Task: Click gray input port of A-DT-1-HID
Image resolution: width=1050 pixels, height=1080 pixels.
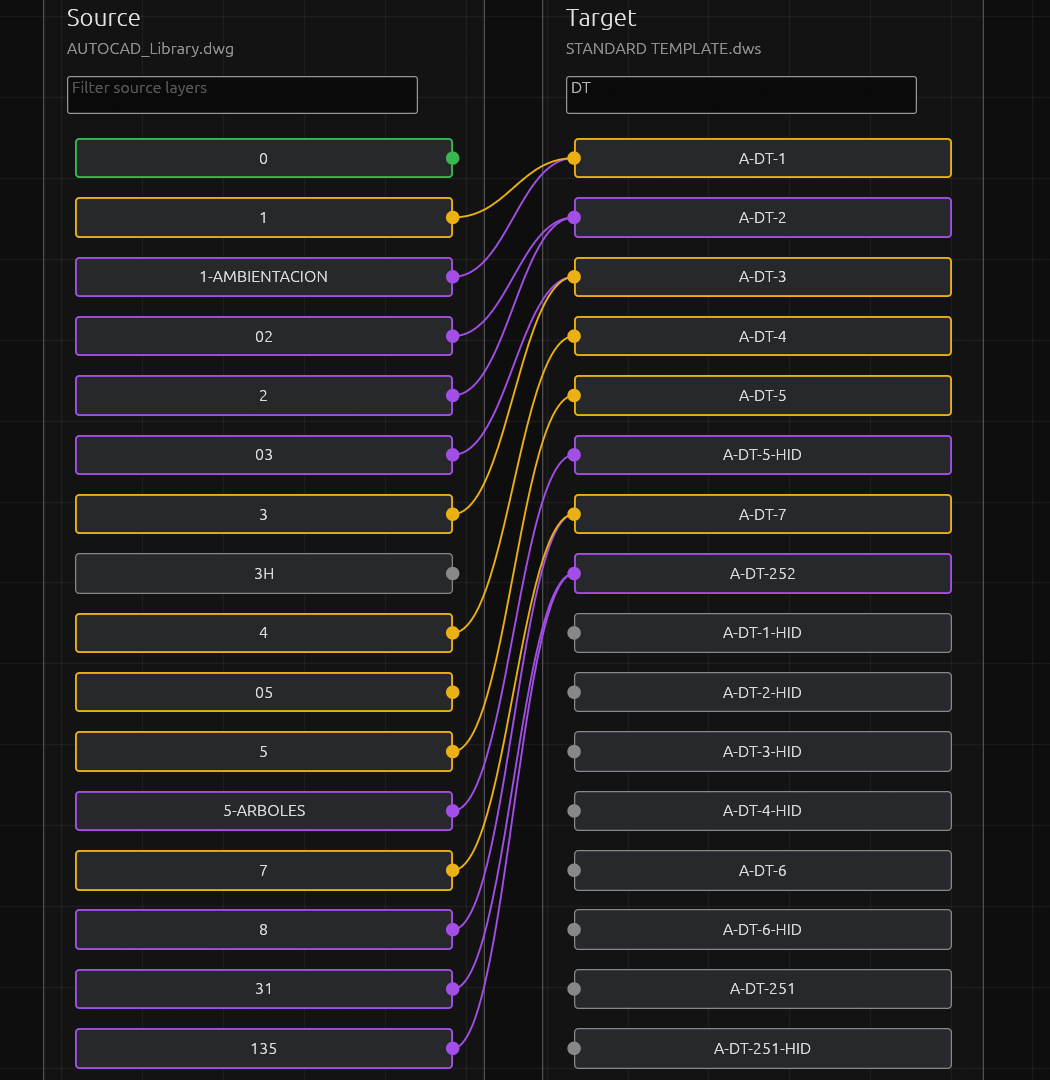Action: 574,633
